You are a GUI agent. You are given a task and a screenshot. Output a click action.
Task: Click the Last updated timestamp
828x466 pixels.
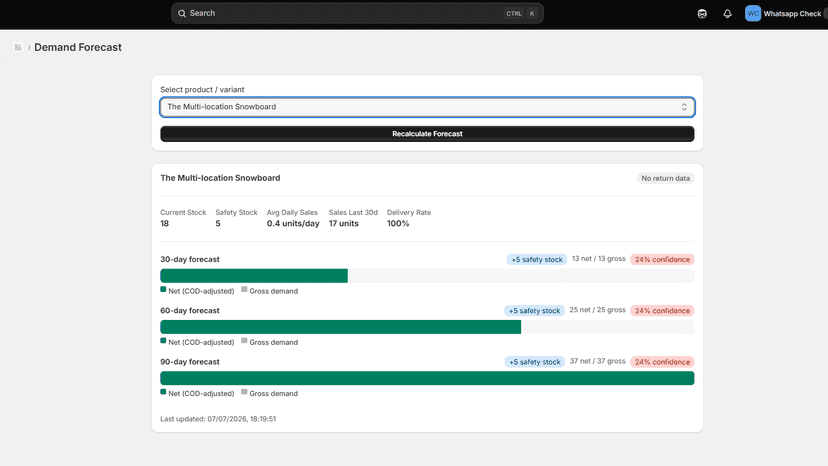pyautogui.click(x=218, y=419)
